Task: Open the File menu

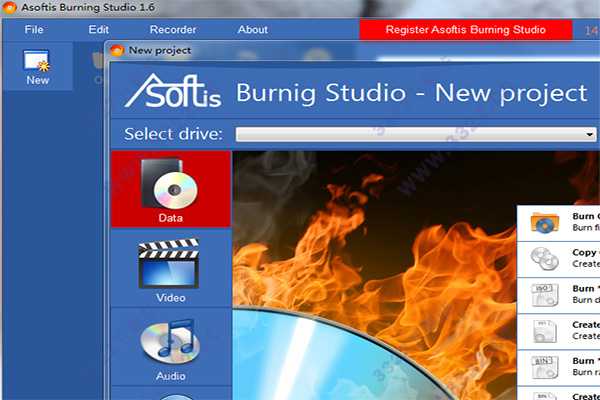Action: 34,29
